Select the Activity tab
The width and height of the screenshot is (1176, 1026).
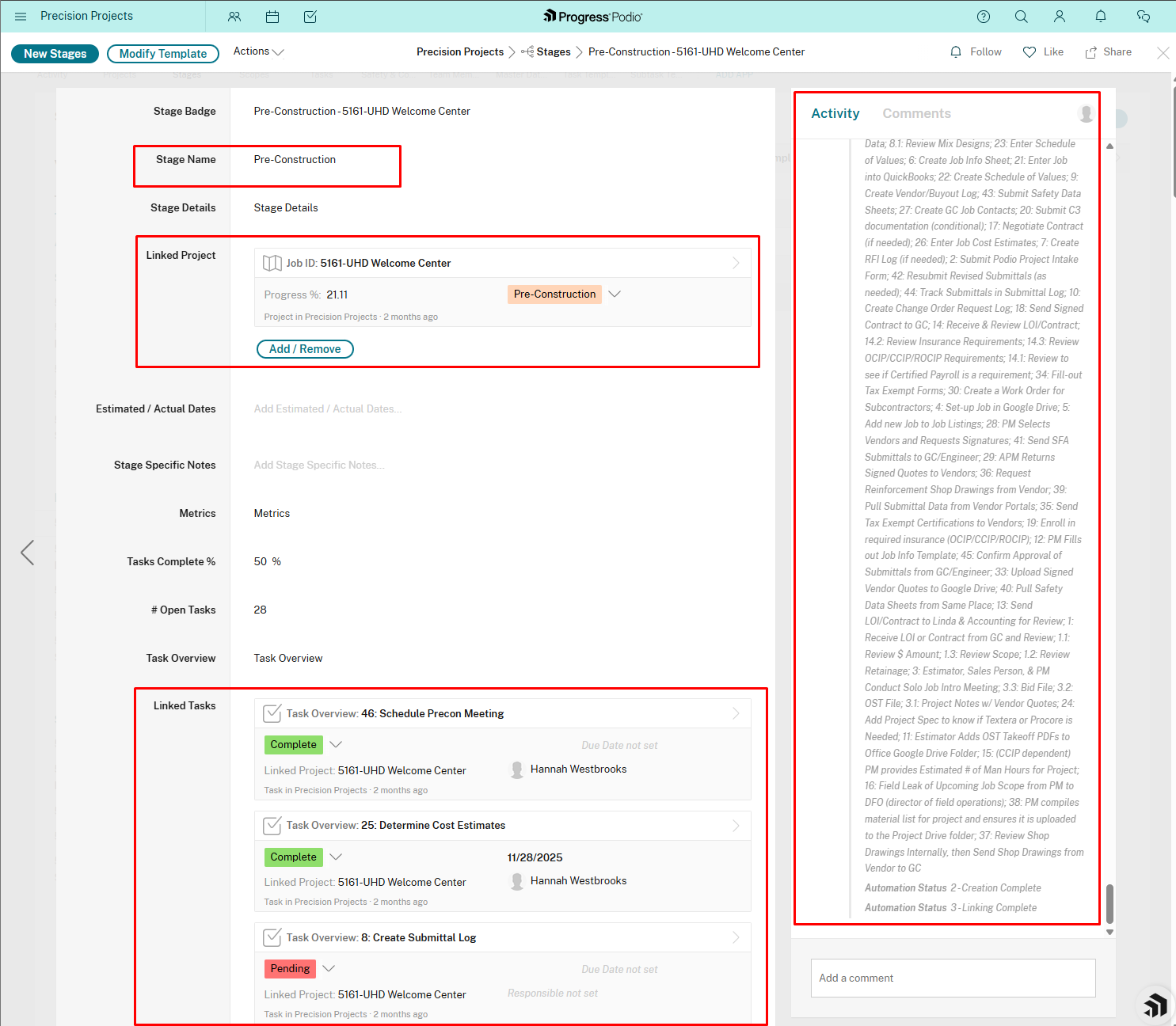click(835, 113)
